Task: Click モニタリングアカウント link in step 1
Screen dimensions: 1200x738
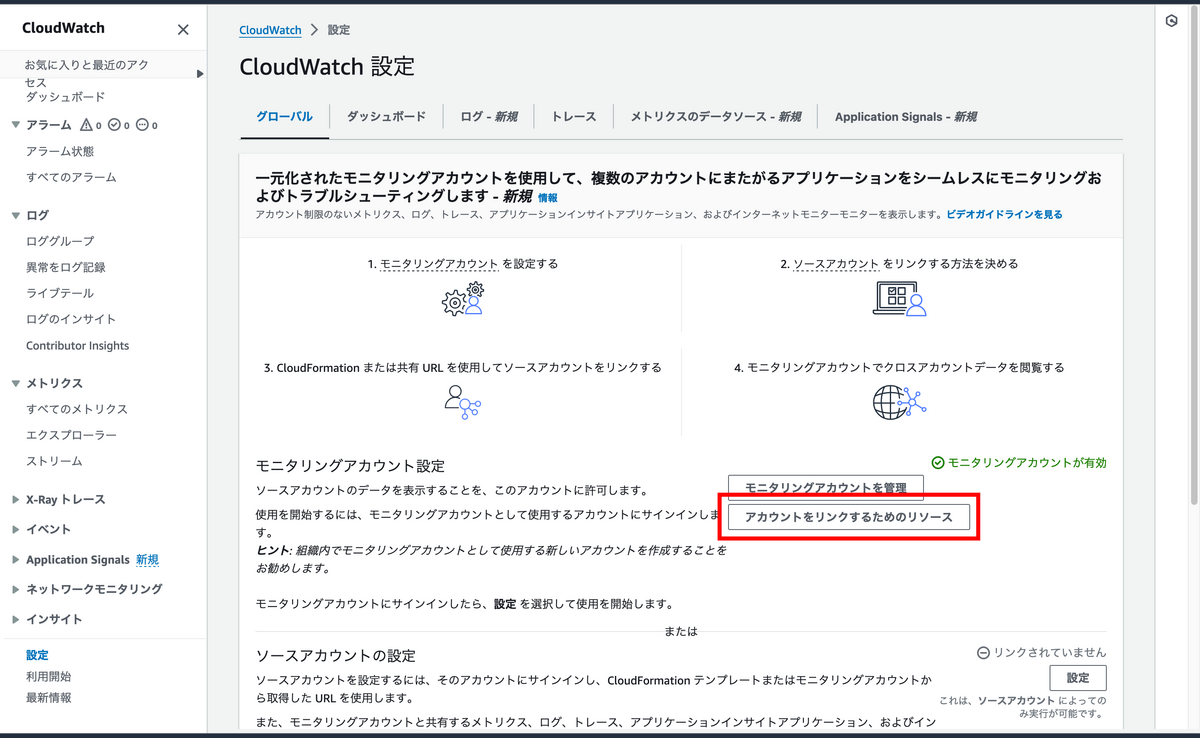Action: click(439, 264)
